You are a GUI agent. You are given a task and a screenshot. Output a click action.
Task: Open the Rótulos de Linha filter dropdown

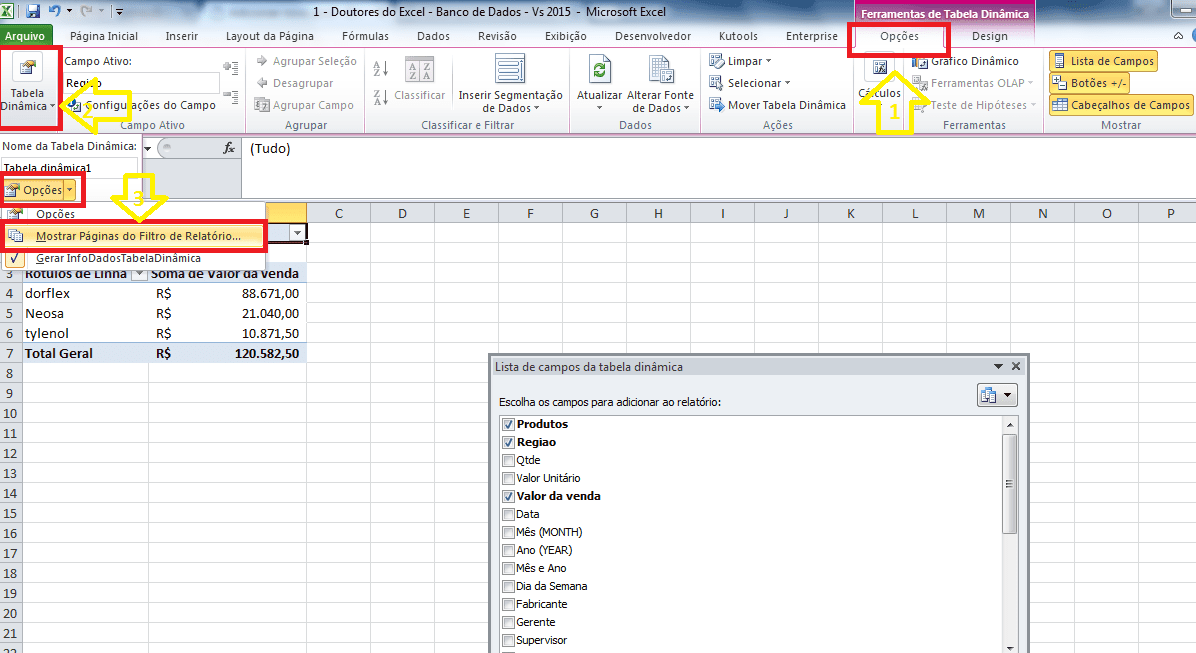coord(140,273)
